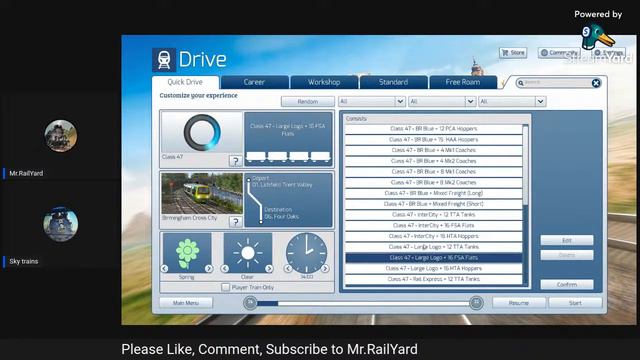This screenshot has height=360, width=640.
Task: Select Class 47 - InterCity + 16 FSA Flats
Action: [x=433, y=225]
